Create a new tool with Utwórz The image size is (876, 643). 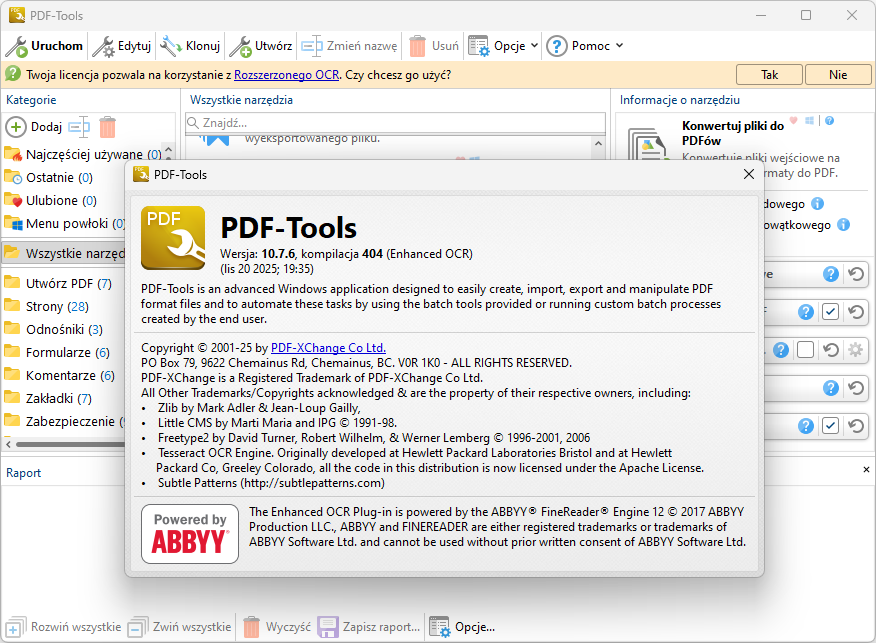pos(260,46)
